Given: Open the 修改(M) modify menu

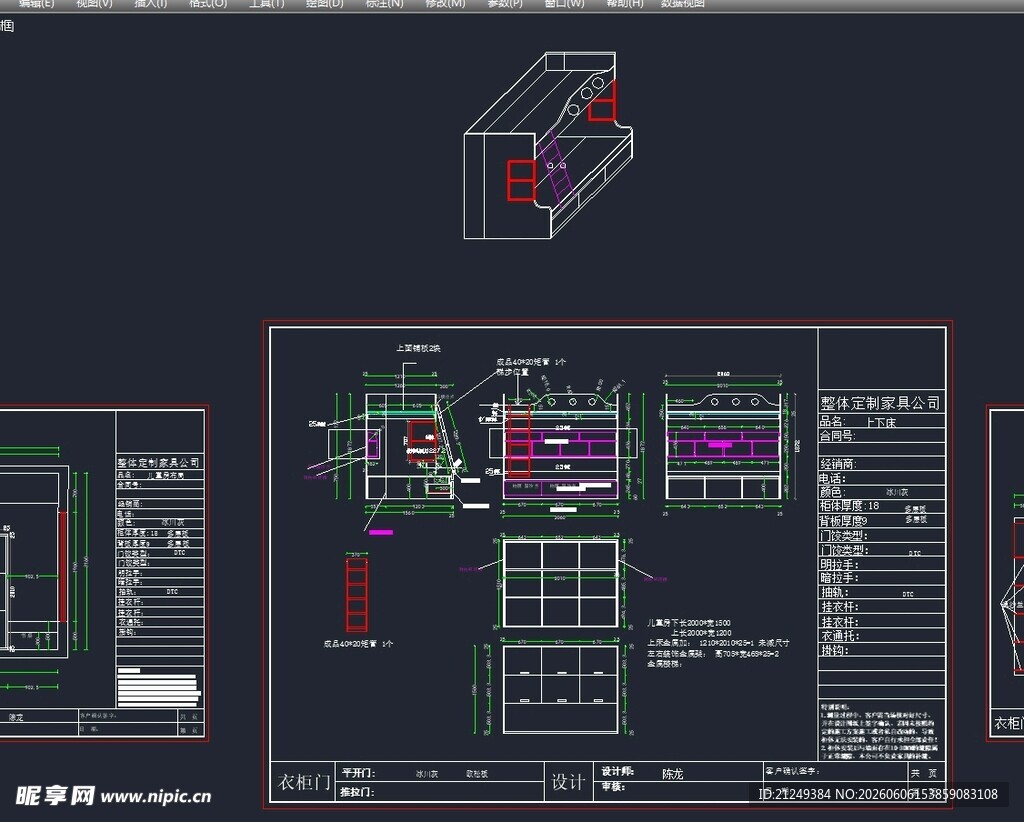Looking at the screenshot, I should 445,4.
